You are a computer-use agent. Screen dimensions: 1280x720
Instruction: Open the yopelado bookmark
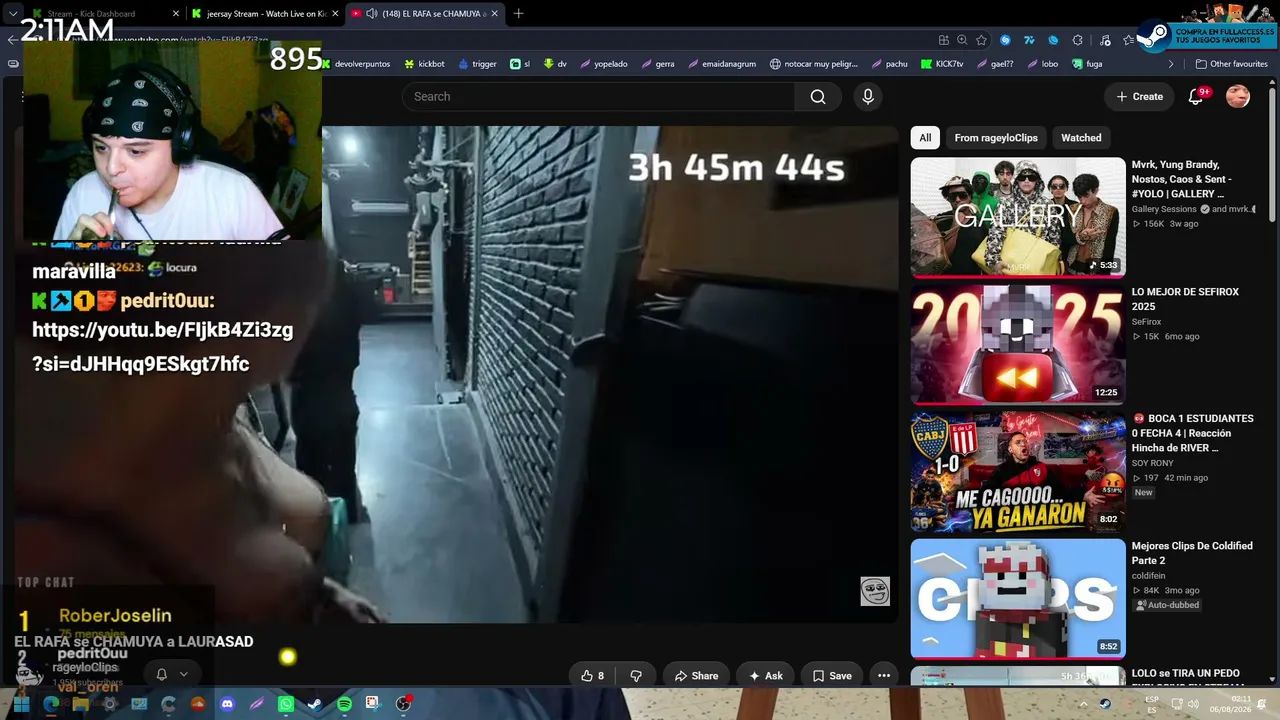coord(603,64)
